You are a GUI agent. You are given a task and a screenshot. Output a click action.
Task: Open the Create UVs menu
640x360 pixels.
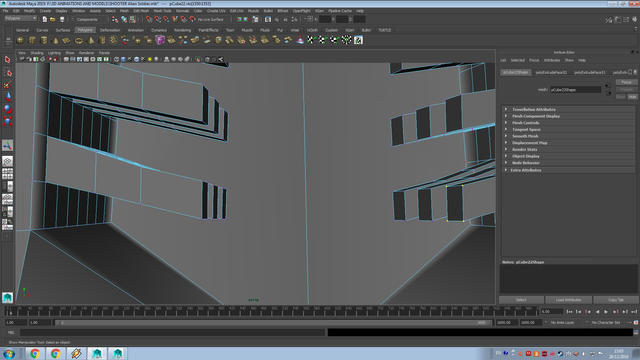coord(216,11)
